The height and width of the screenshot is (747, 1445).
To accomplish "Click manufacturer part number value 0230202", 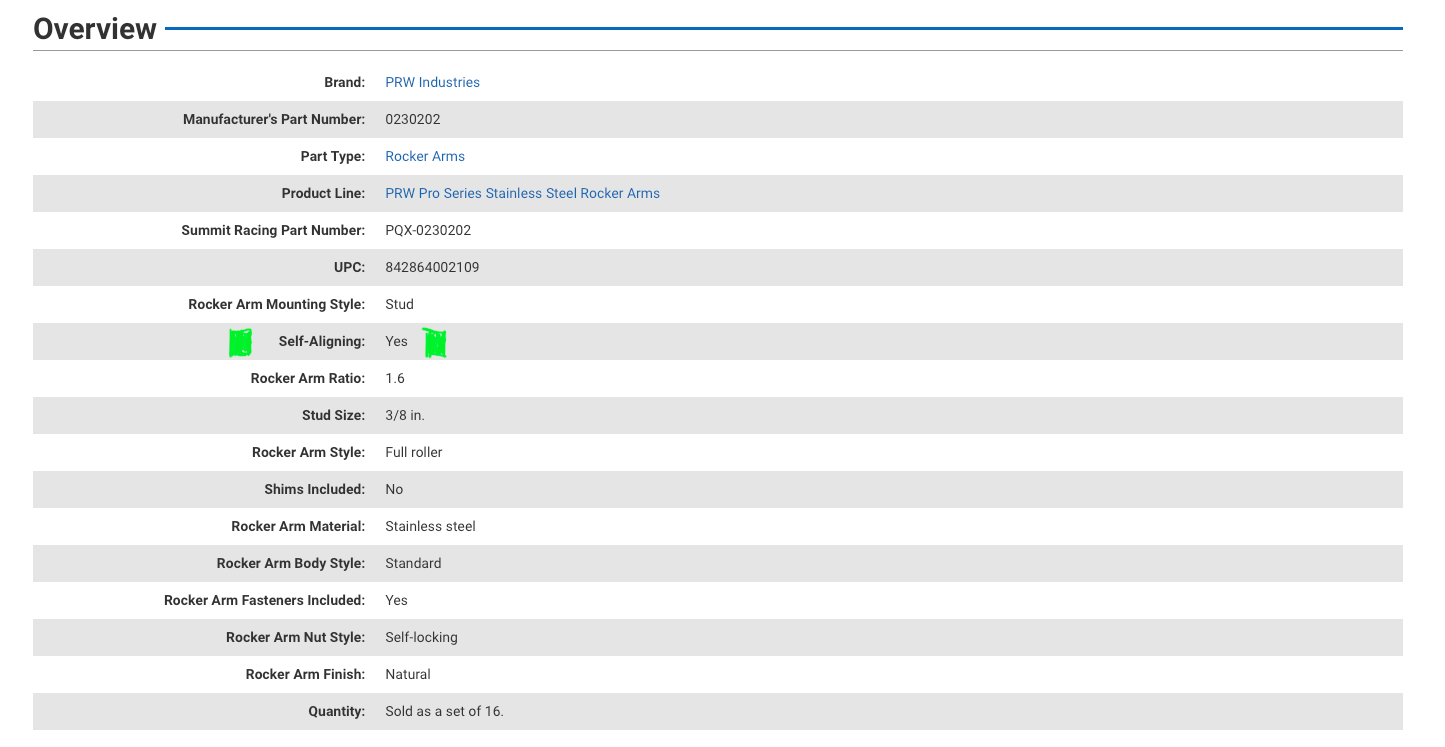I will (x=413, y=119).
